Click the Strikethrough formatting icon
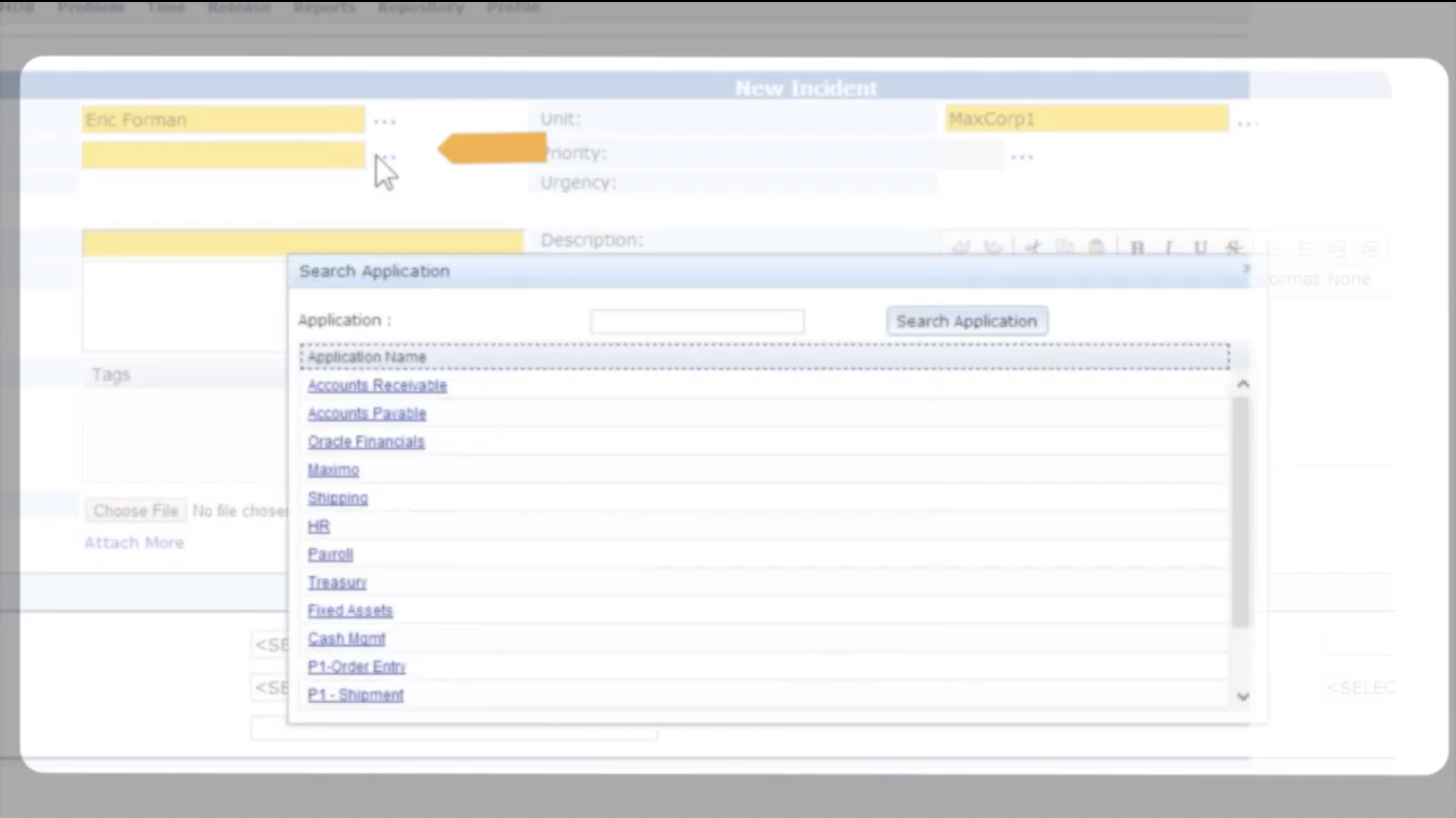This screenshot has height=818, width=1456. pyautogui.click(x=1233, y=248)
